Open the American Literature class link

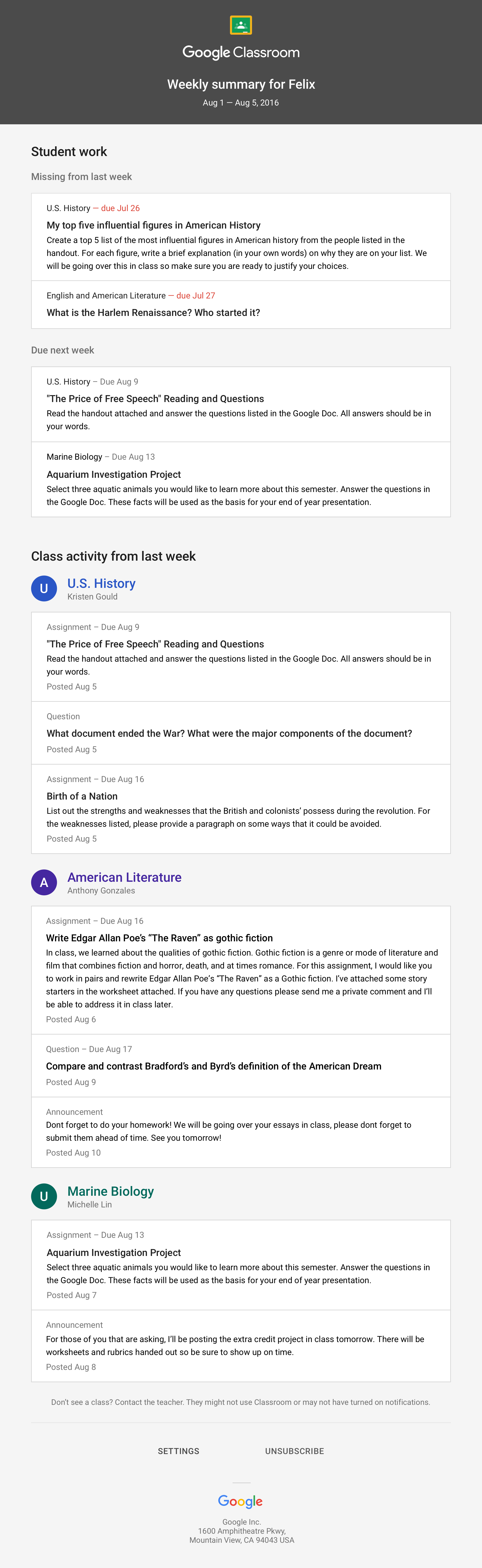point(124,877)
